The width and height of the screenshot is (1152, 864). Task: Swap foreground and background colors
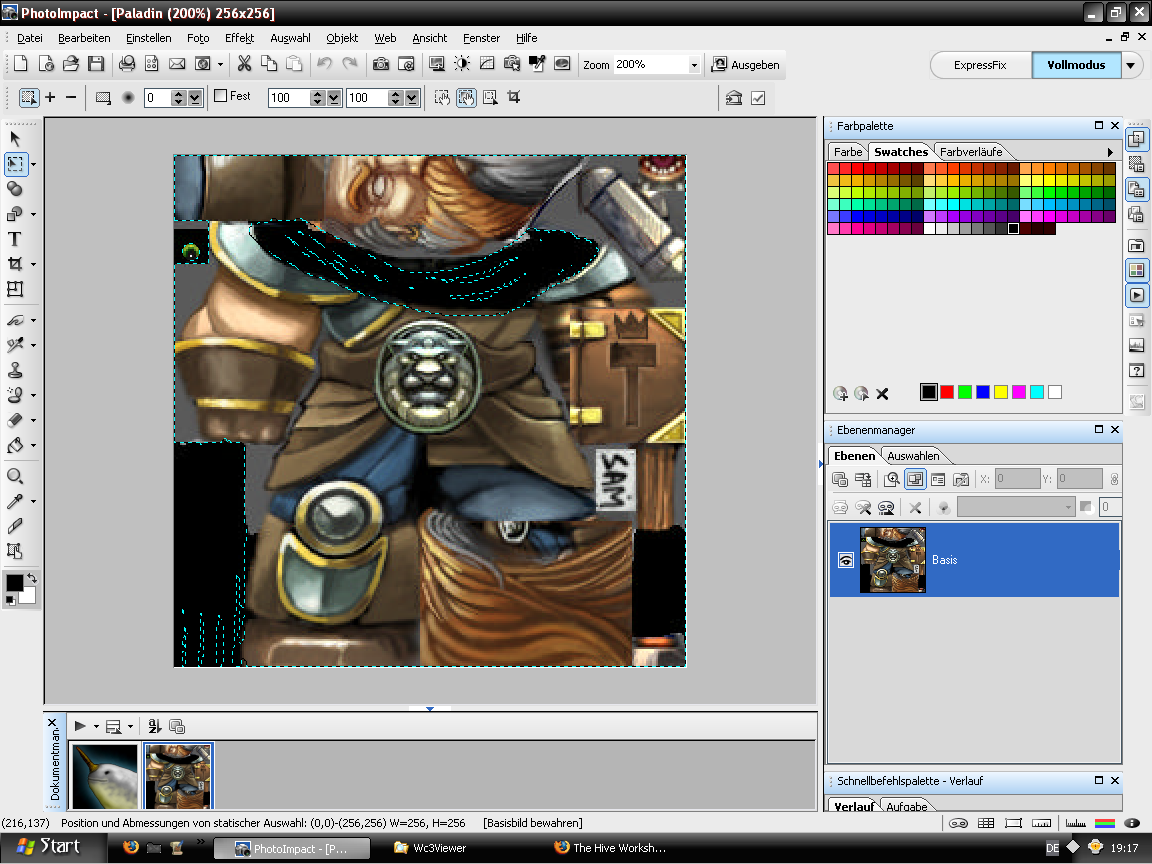click(x=32, y=578)
